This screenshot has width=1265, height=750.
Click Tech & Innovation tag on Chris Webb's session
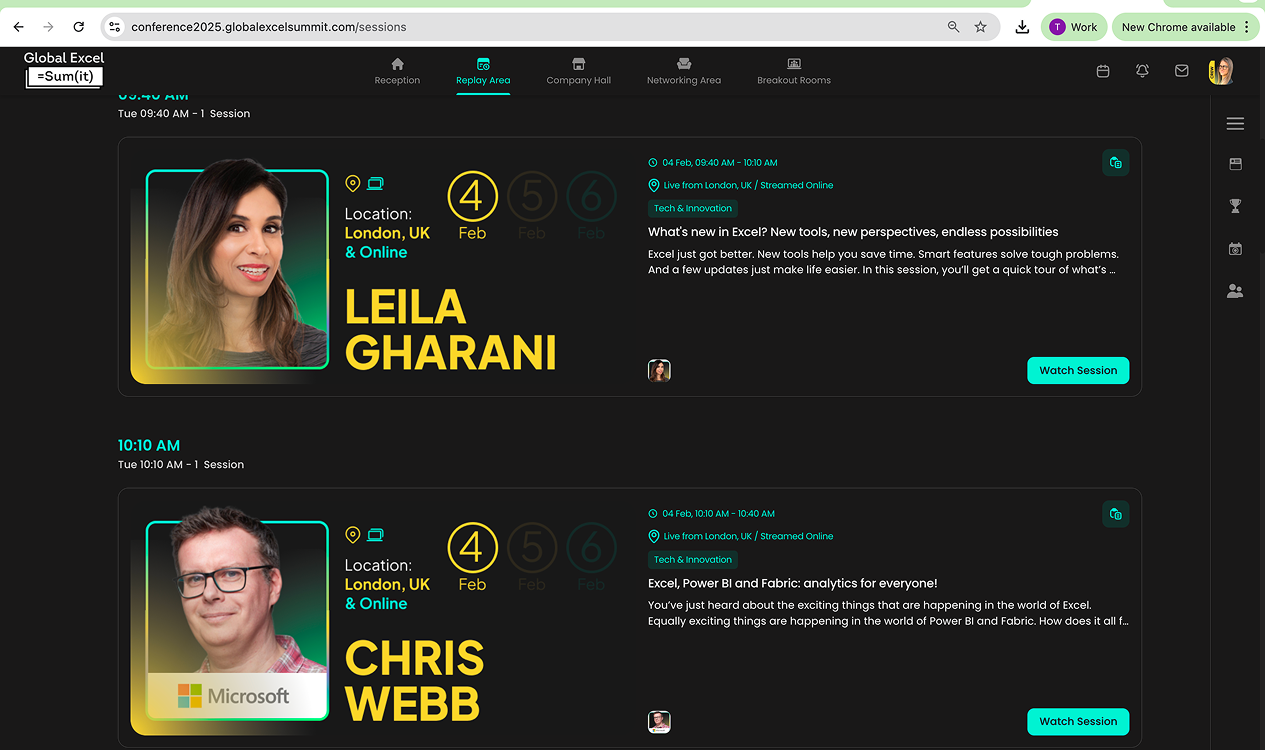(x=693, y=559)
